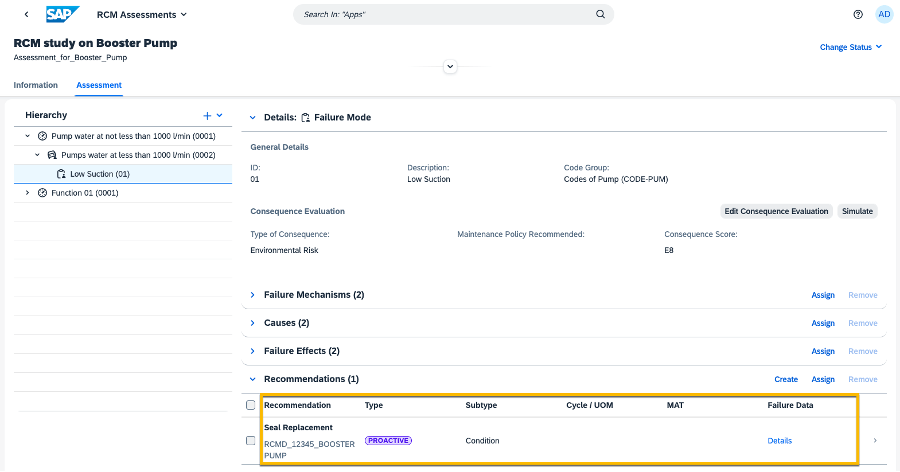Open the Hierarchy add options dropdown arrow
Image resolution: width=900 pixels, height=472 pixels.
click(219, 115)
